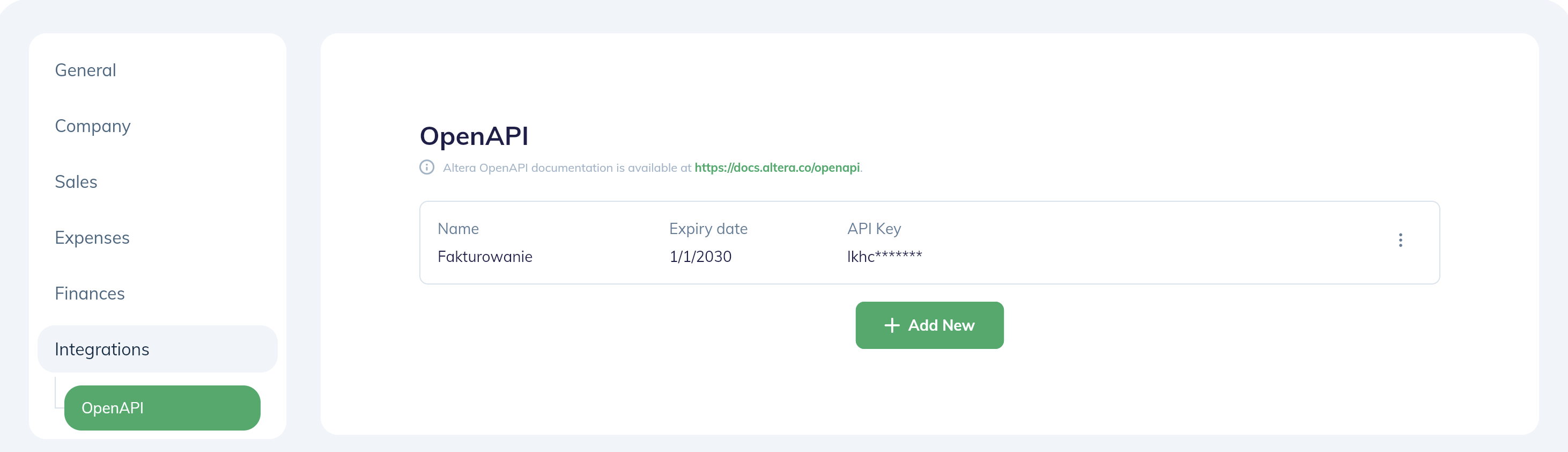Click the info icon beside the documentation note
This screenshot has width=1568, height=452.
point(427,167)
